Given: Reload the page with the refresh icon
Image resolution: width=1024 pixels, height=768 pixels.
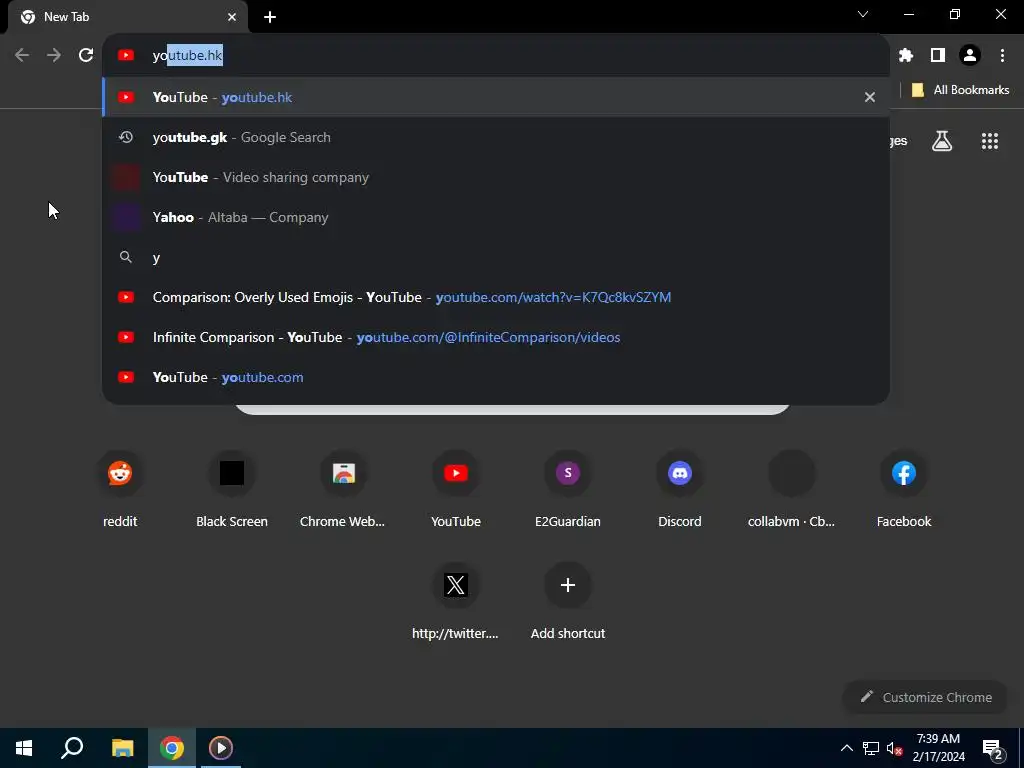Looking at the screenshot, I should (86, 55).
